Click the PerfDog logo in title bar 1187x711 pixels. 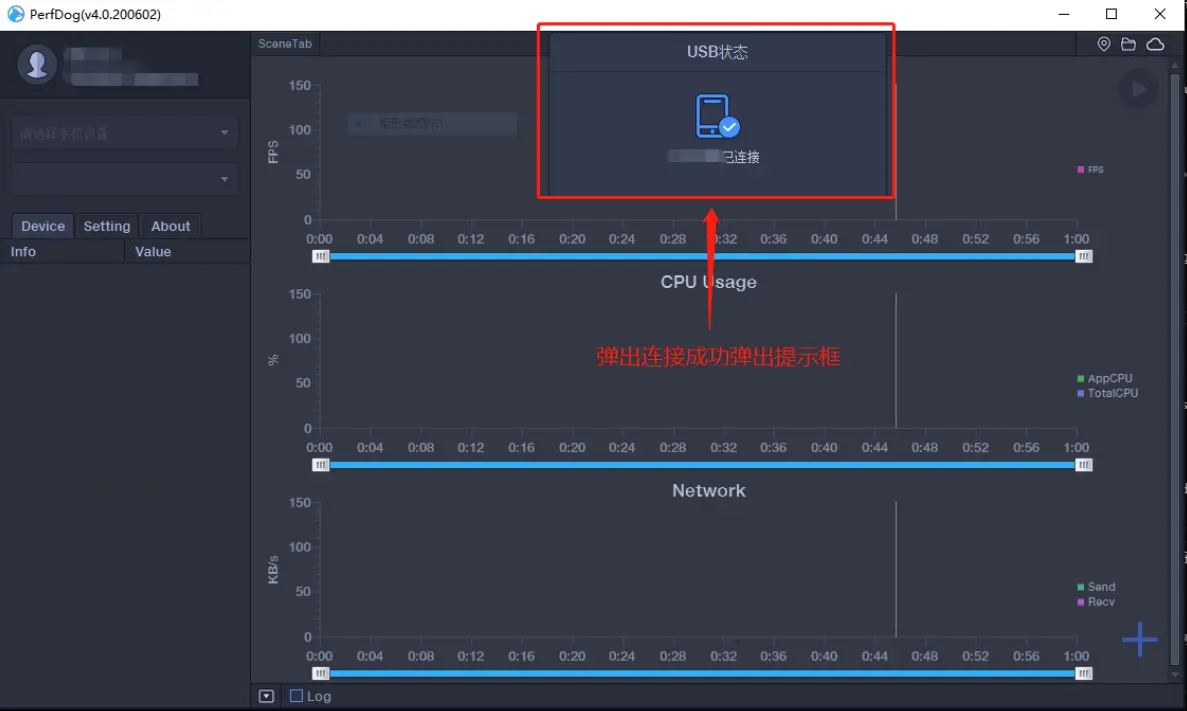[15, 14]
